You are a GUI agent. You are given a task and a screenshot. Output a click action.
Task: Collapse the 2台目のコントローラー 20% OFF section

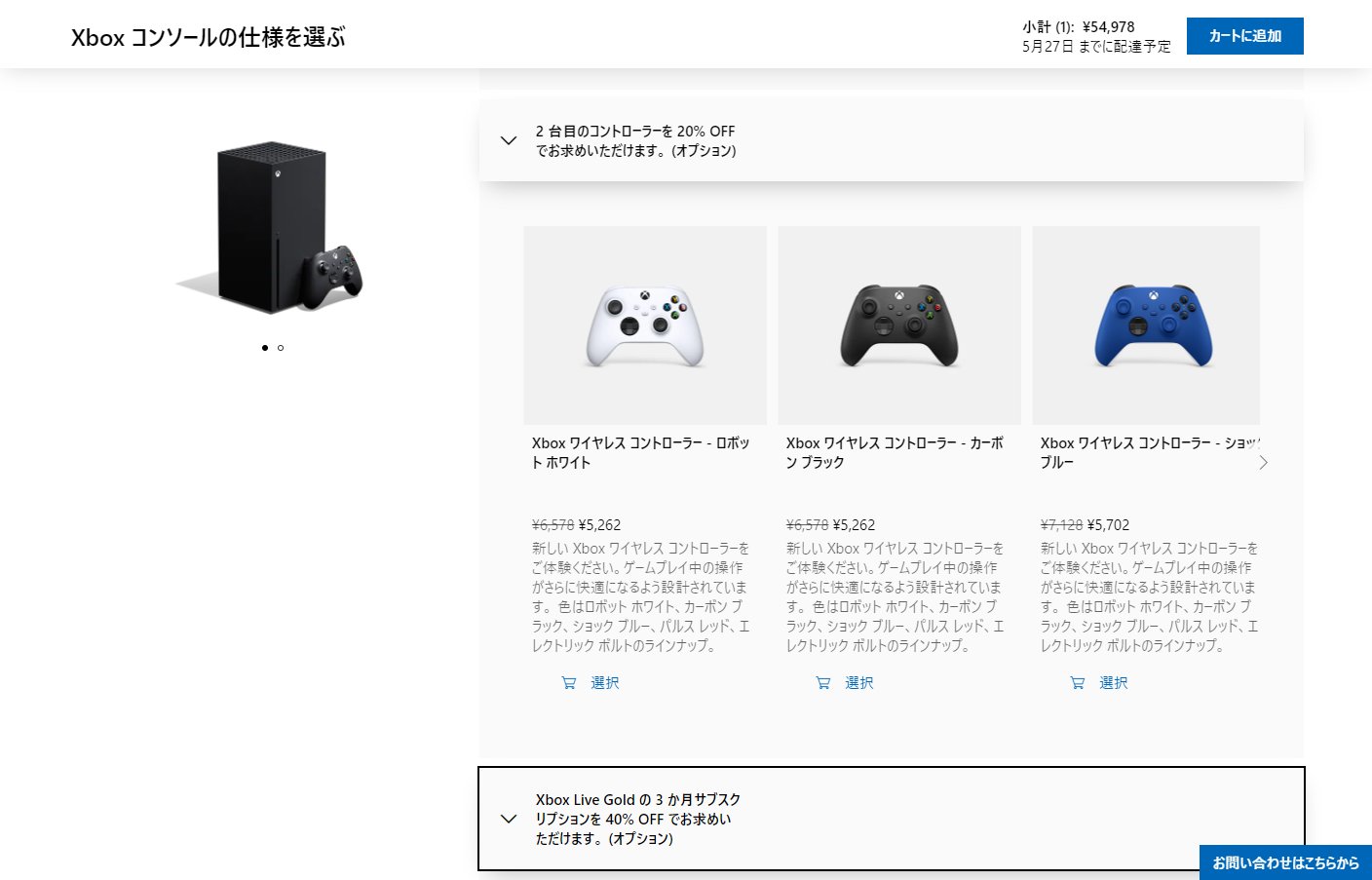509,140
